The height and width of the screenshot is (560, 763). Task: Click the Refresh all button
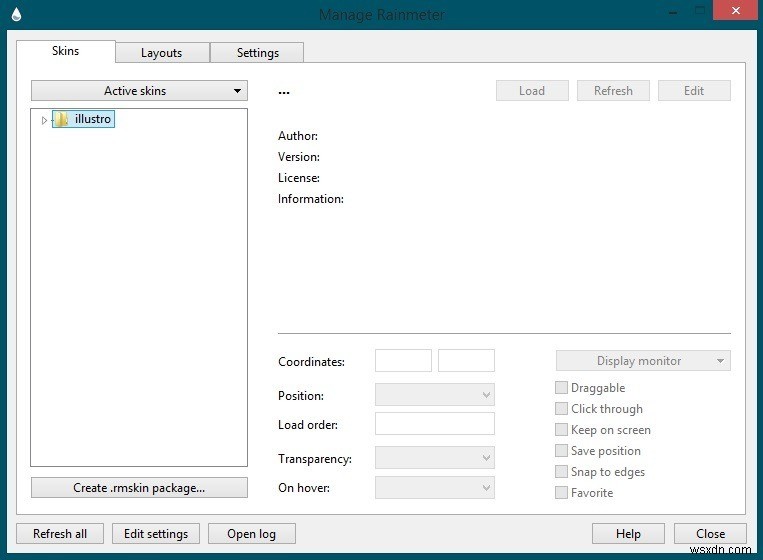pos(60,534)
